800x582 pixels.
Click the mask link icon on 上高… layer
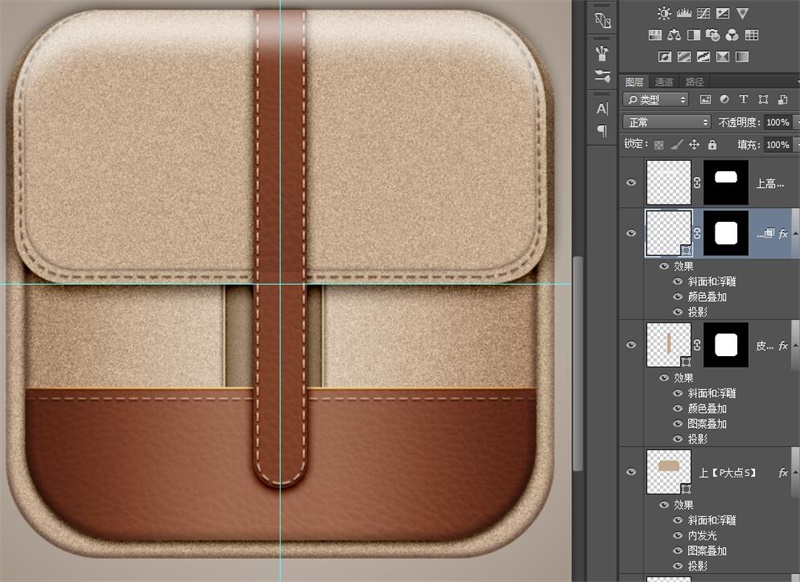click(697, 183)
